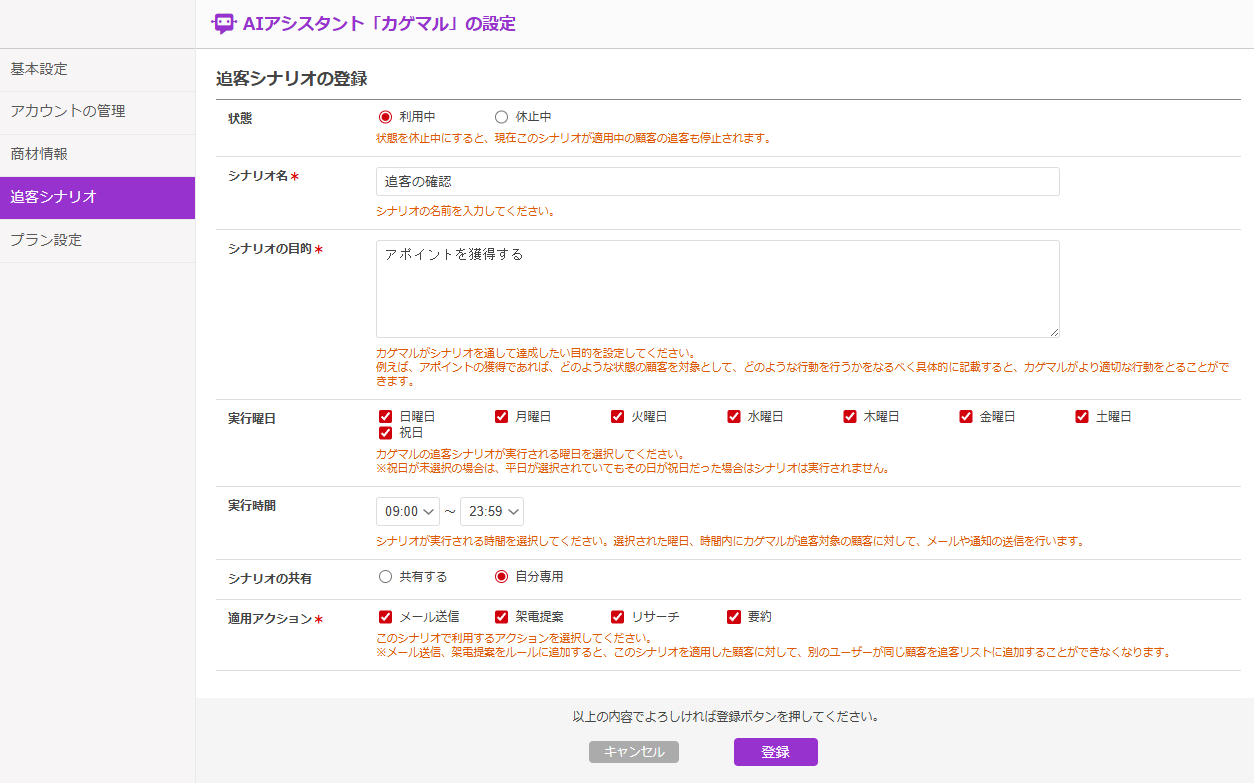The height and width of the screenshot is (783, 1254).
Task: Select the 休止中 status radio button
Action: (x=501, y=117)
